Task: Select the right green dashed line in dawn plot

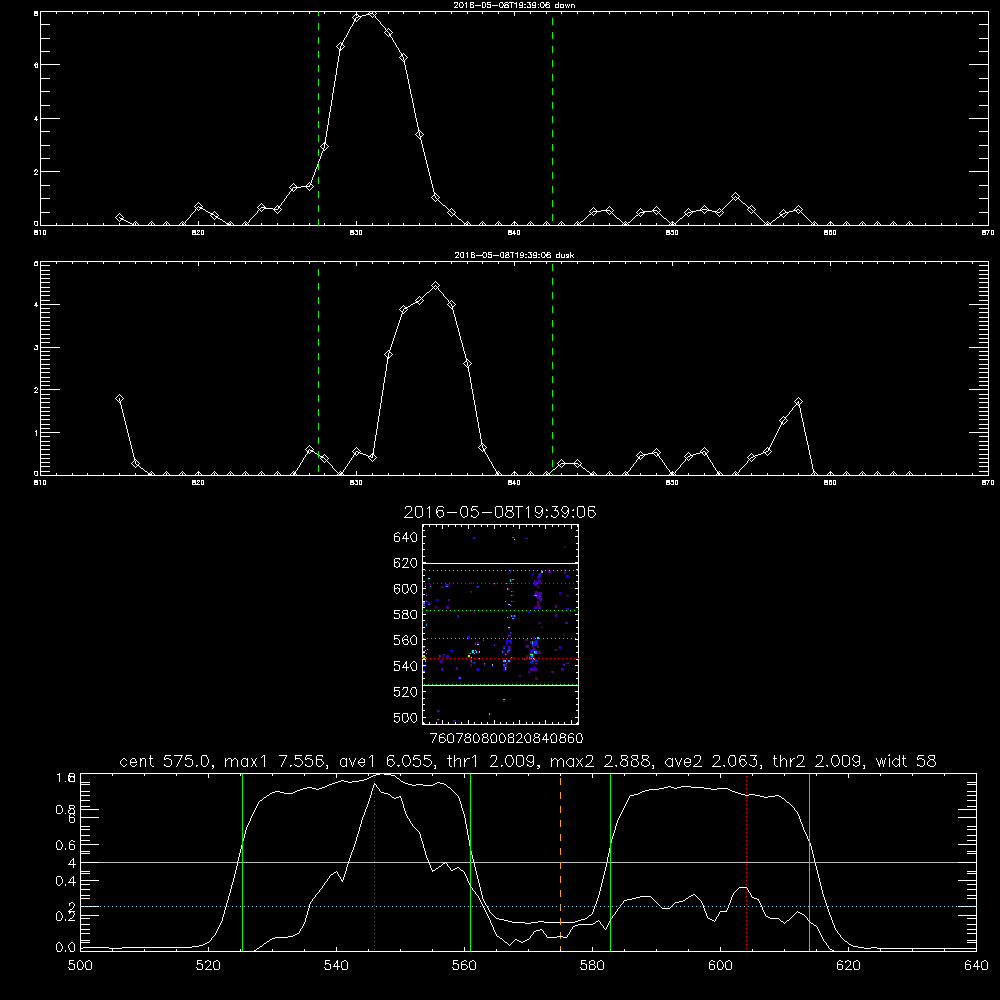Action: (x=552, y=119)
